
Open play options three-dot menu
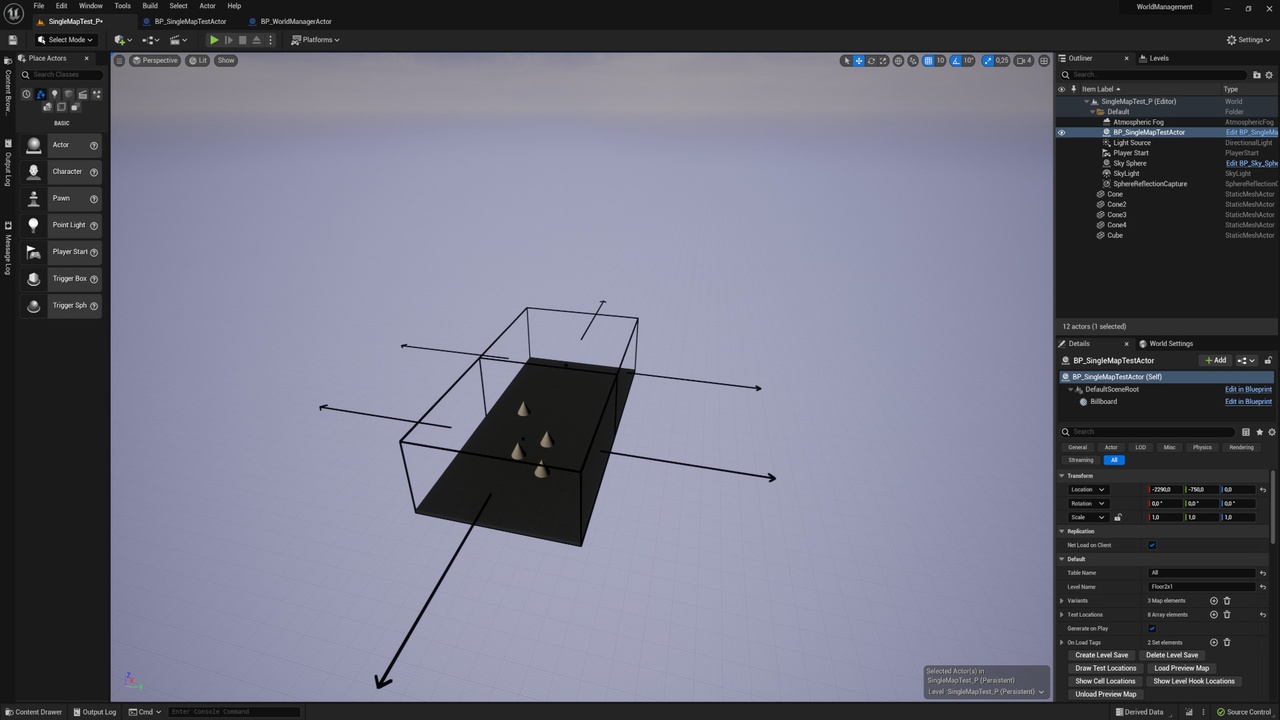click(x=270, y=40)
